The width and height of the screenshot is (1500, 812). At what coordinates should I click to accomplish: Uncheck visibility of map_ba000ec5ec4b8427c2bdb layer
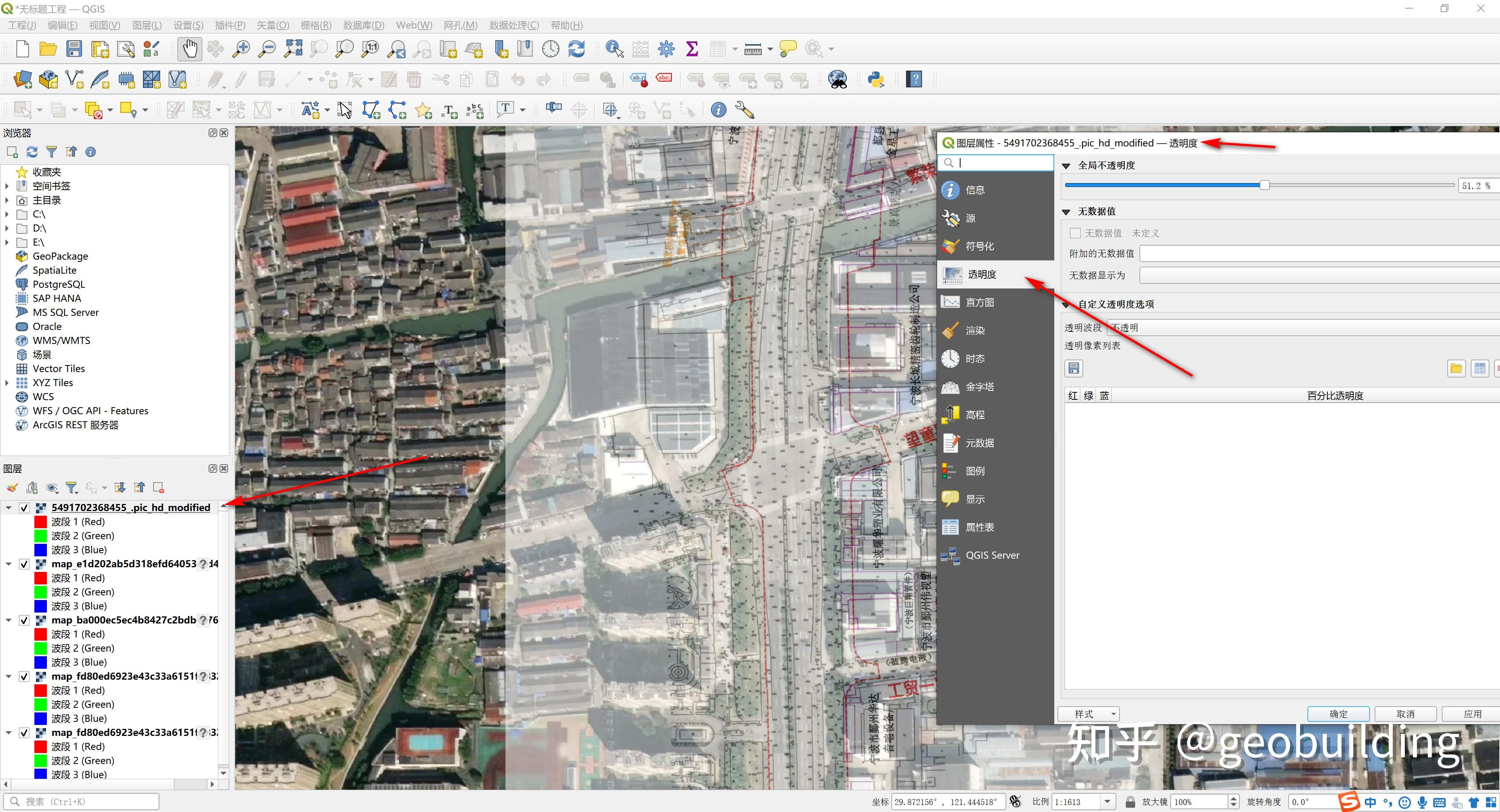click(x=24, y=620)
